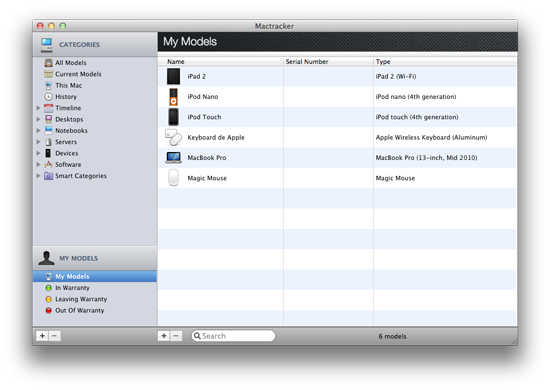Expand the Smart Categories group

click(39, 176)
